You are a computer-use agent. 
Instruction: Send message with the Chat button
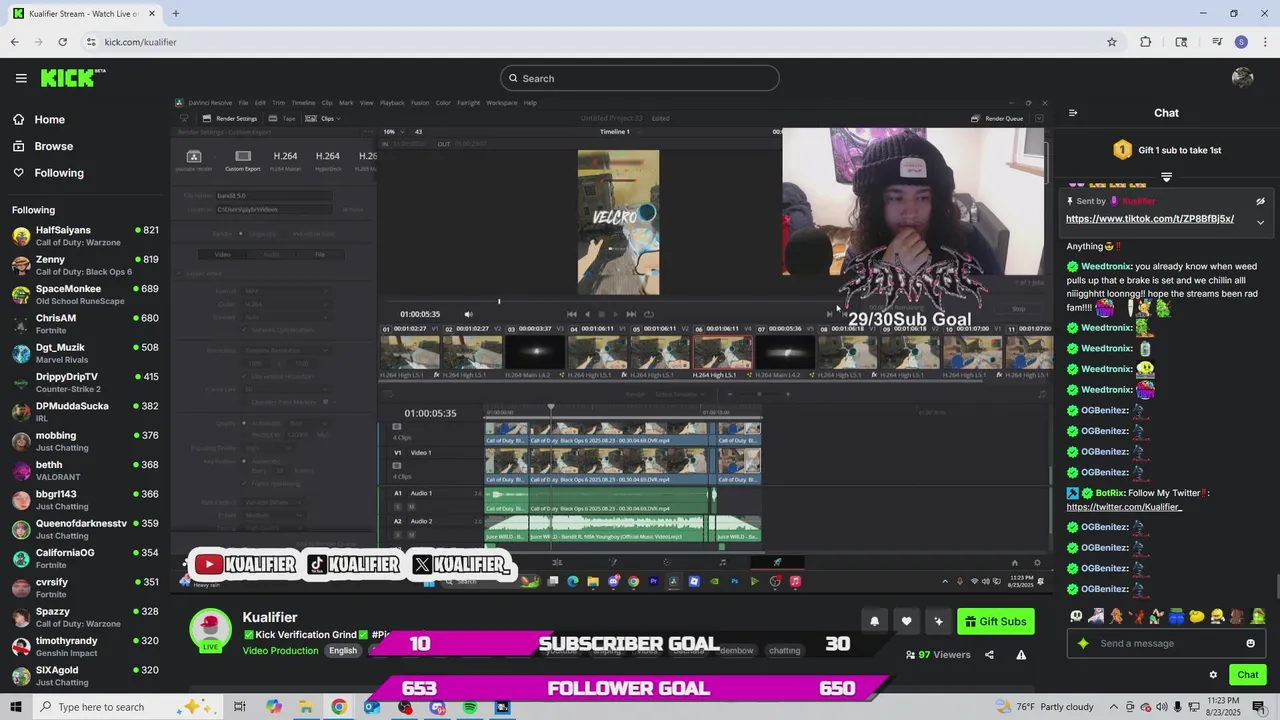(x=1247, y=675)
